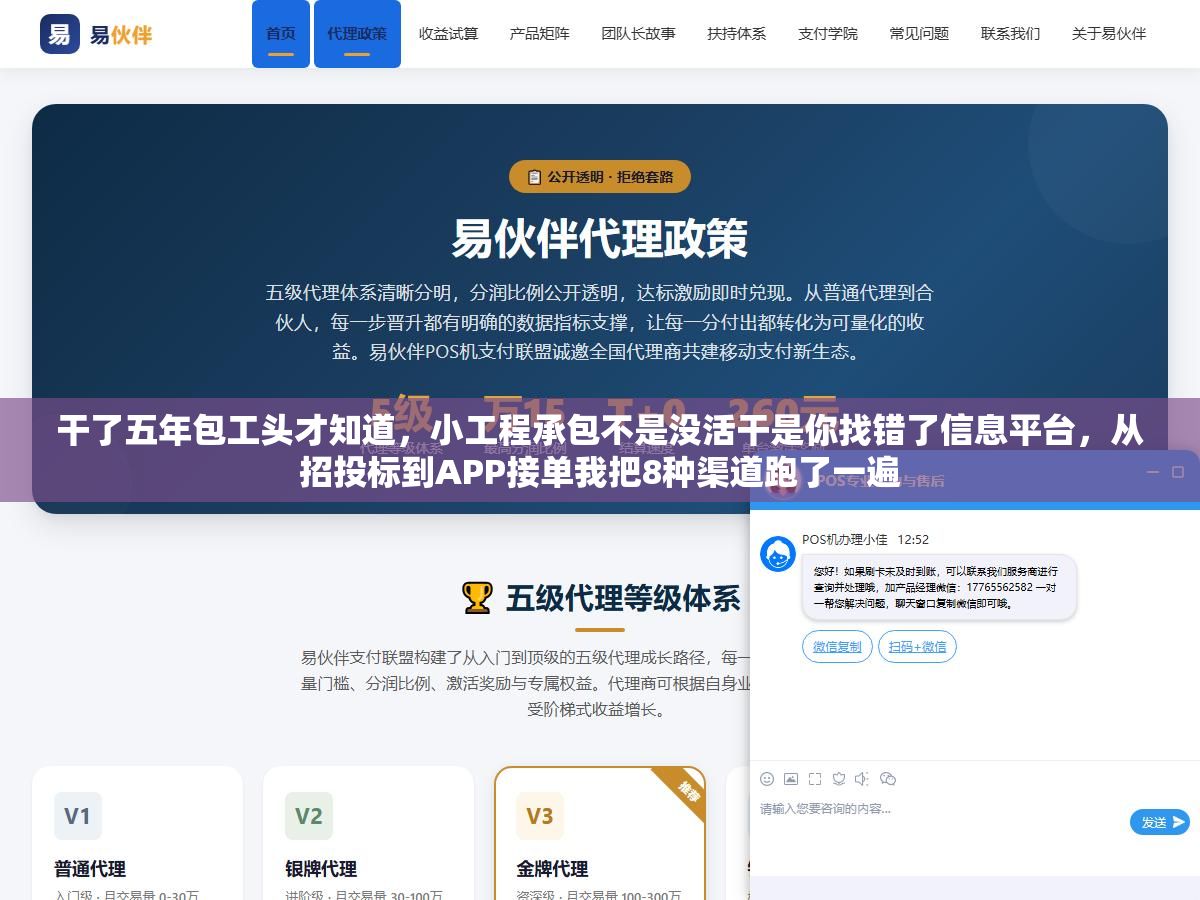Send the chat message with 发送

coord(1160,822)
